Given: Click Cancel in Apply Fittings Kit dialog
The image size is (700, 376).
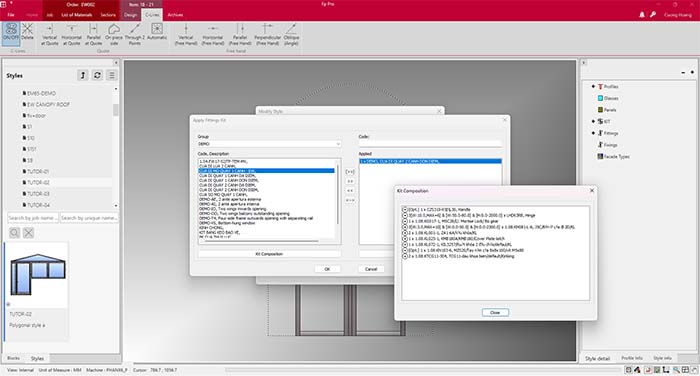Looking at the screenshot, I should pyautogui.click(x=371, y=269).
